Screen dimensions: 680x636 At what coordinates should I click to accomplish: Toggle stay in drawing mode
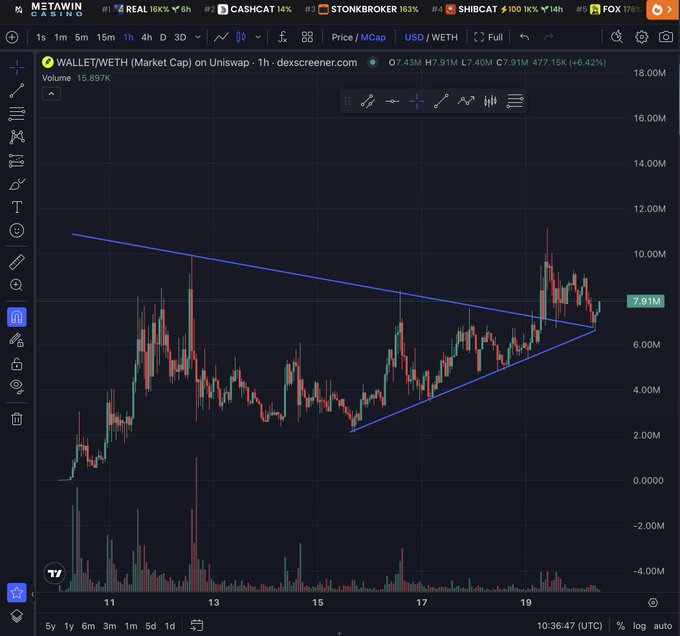coord(17,340)
